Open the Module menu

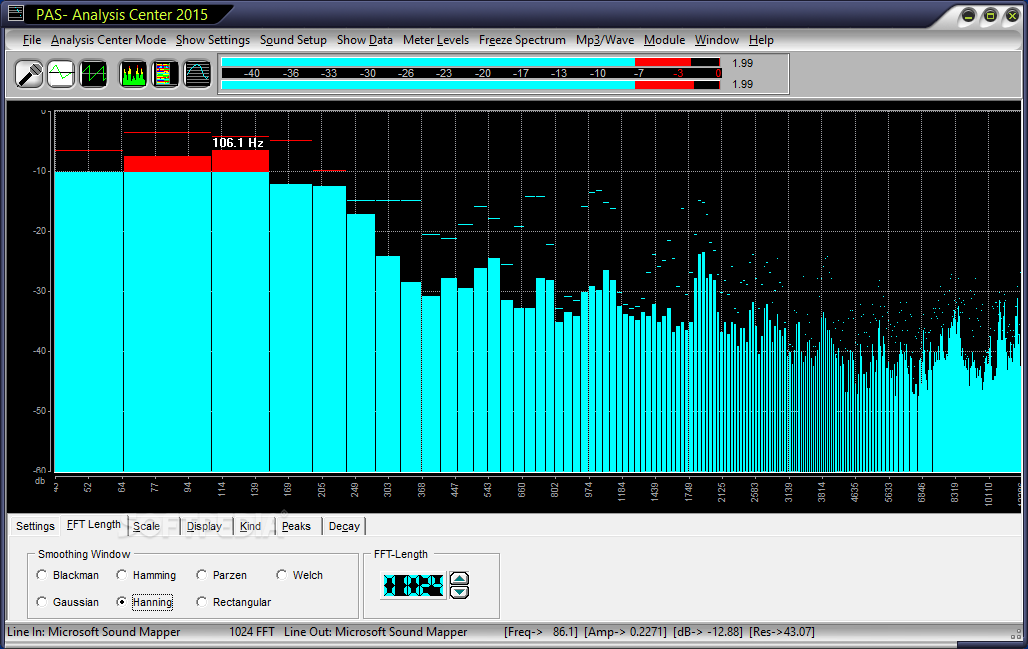[x=664, y=40]
